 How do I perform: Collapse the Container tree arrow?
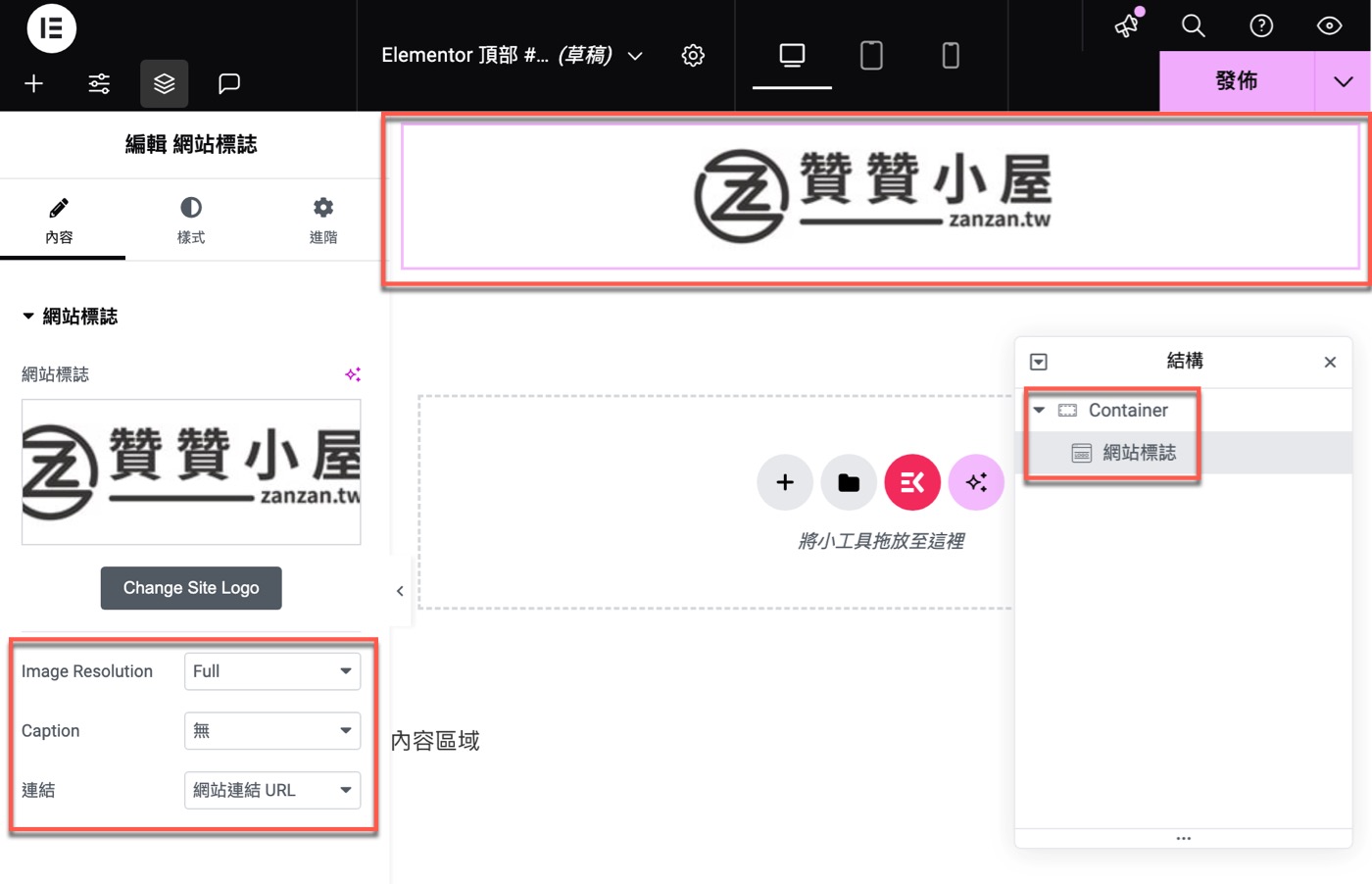coord(1039,411)
